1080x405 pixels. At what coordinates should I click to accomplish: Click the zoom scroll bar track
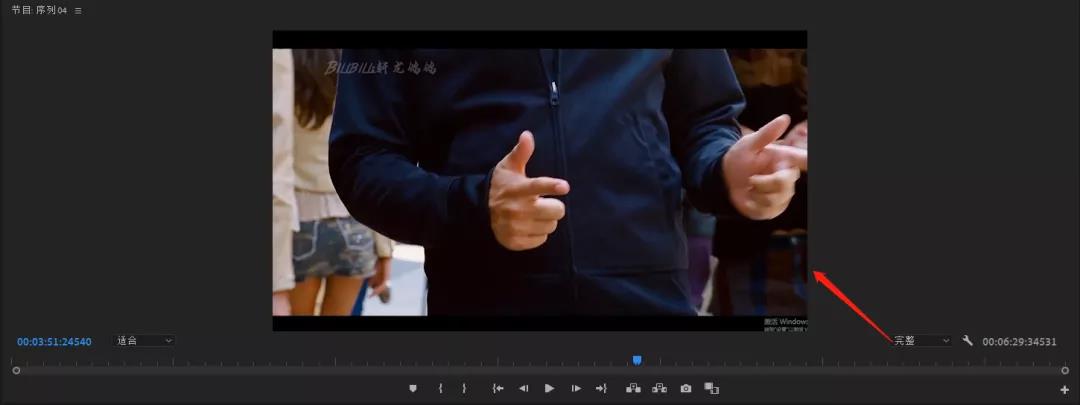coord(540,371)
